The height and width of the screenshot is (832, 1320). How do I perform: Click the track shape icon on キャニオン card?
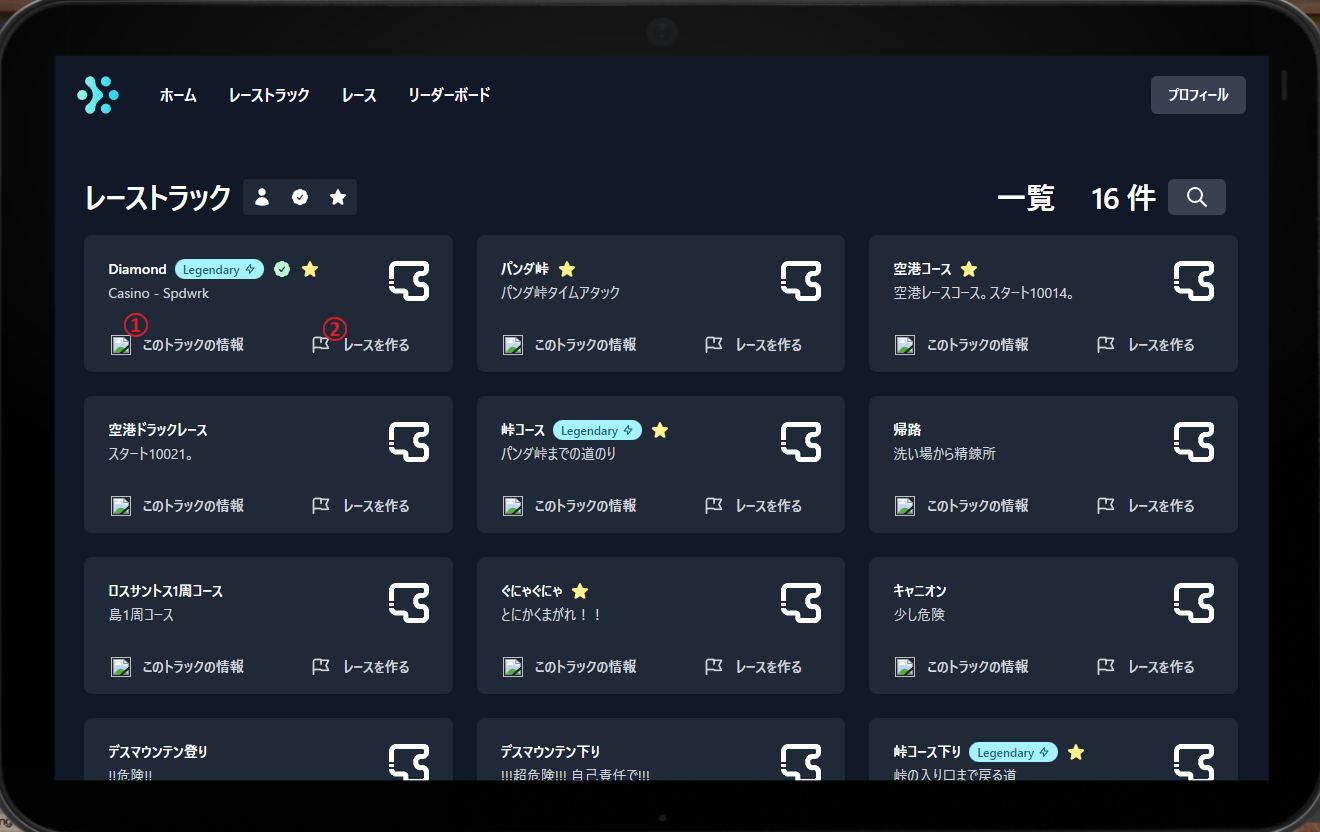(1194, 603)
